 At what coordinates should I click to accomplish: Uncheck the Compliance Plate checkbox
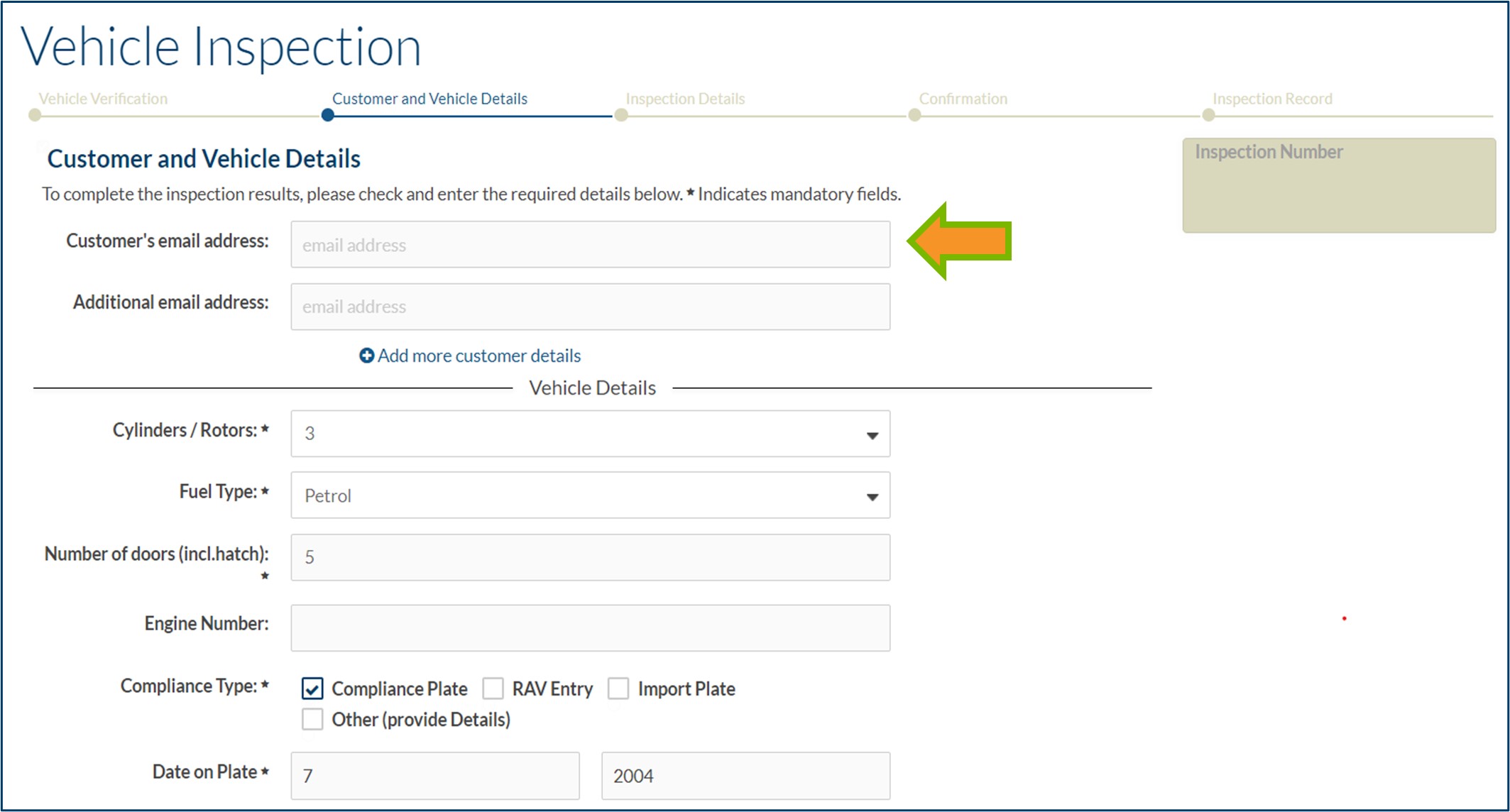[x=312, y=688]
